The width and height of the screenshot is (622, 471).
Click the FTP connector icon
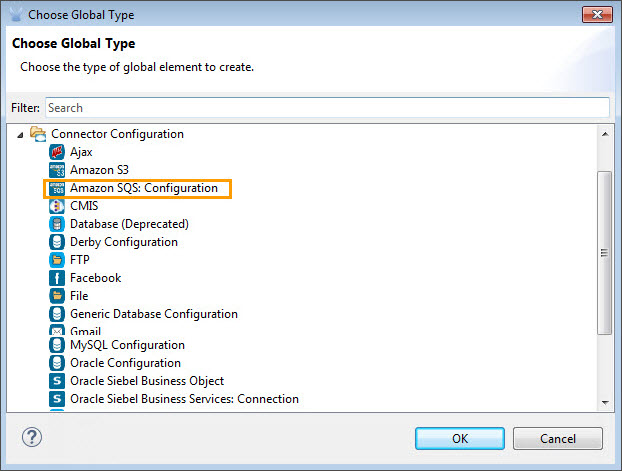coord(57,260)
